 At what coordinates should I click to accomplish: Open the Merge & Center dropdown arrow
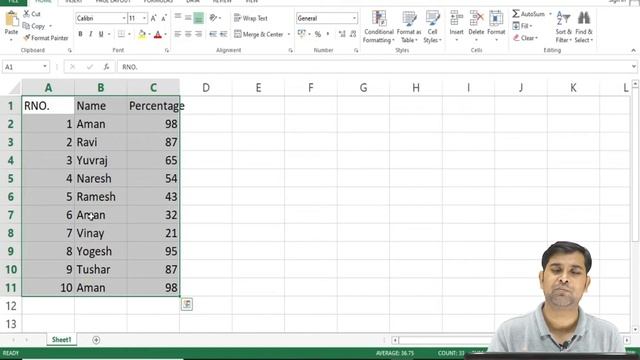[x=289, y=34]
